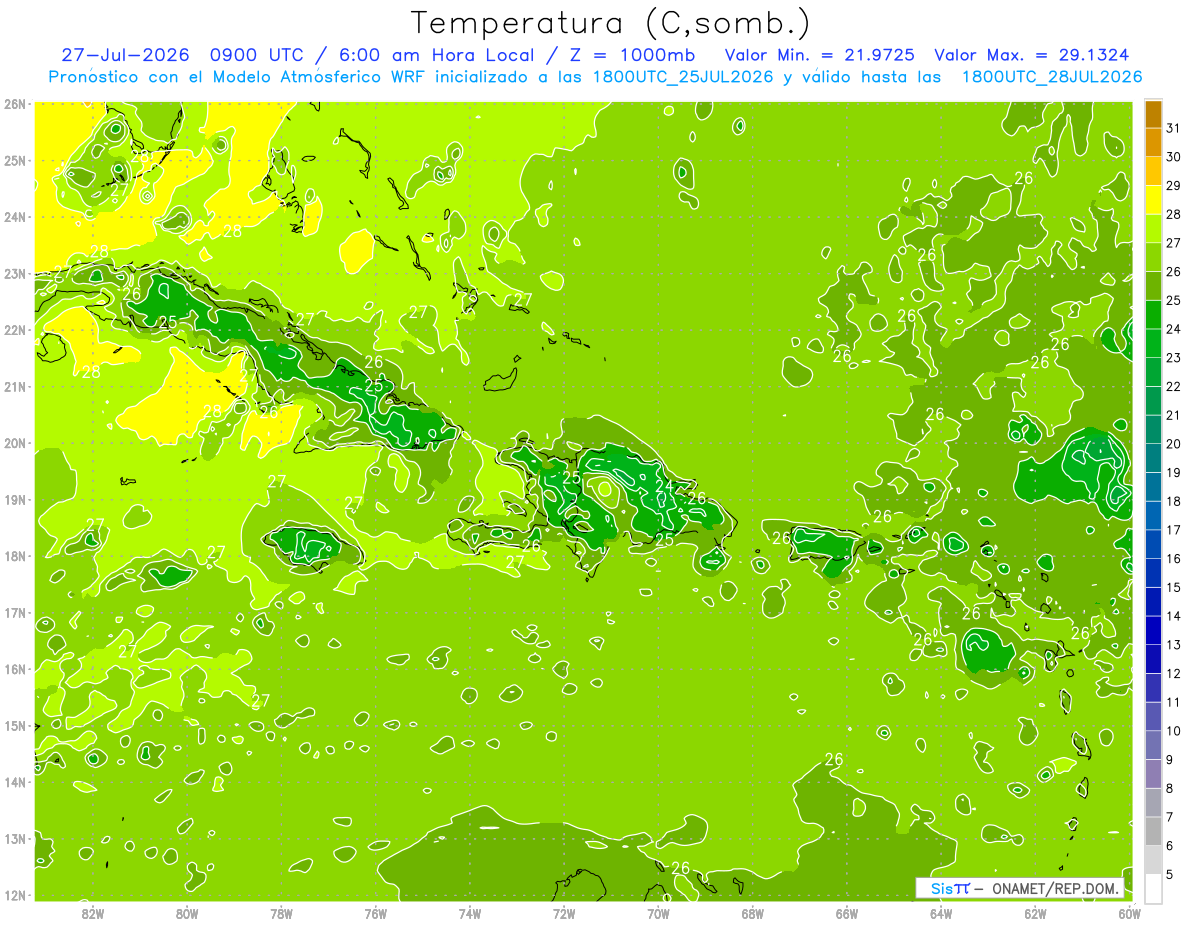The image size is (1200, 927).
Task: Pick the green swatch between 23 and 24
Action: coord(1153,344)
